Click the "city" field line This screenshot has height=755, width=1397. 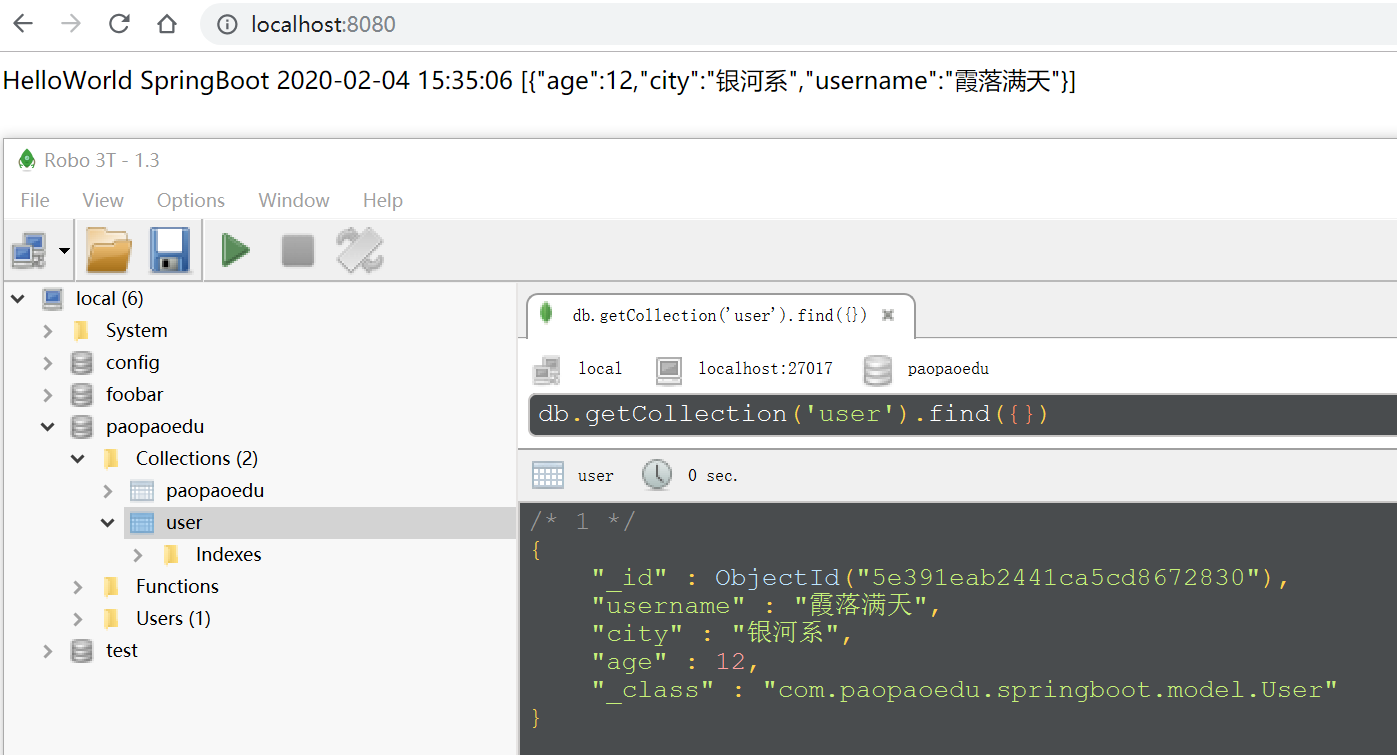(x=721, y=634)
